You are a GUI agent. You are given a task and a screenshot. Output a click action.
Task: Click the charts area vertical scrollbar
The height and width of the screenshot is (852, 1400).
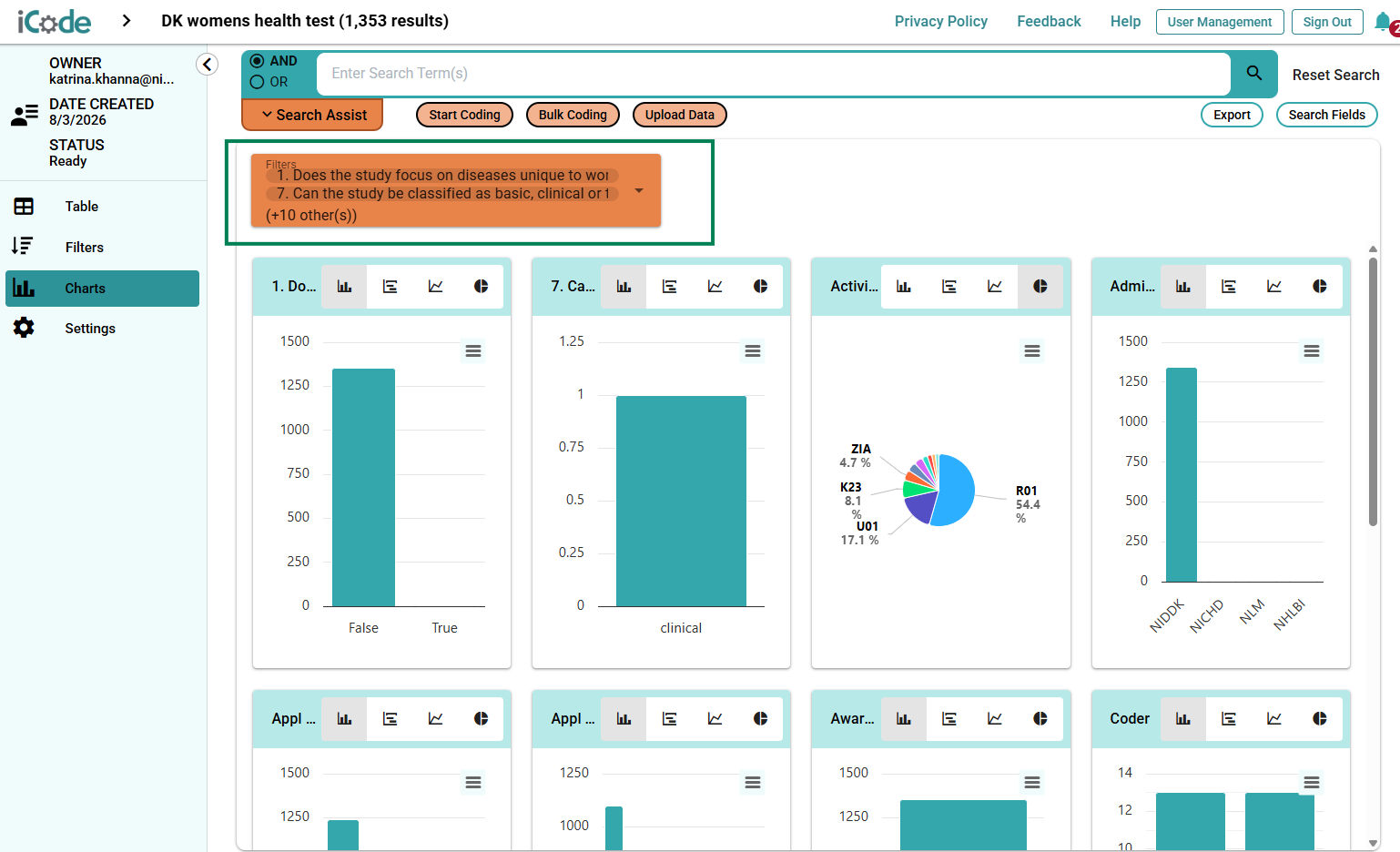[x=1373, y=391]
